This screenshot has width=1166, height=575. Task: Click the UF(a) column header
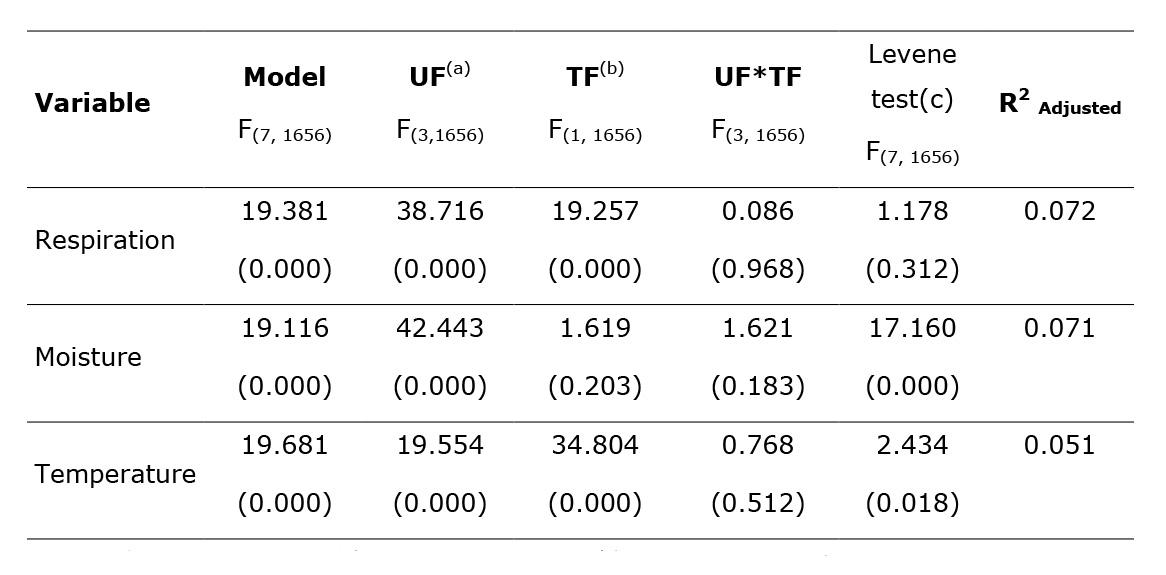click(439, 78)
